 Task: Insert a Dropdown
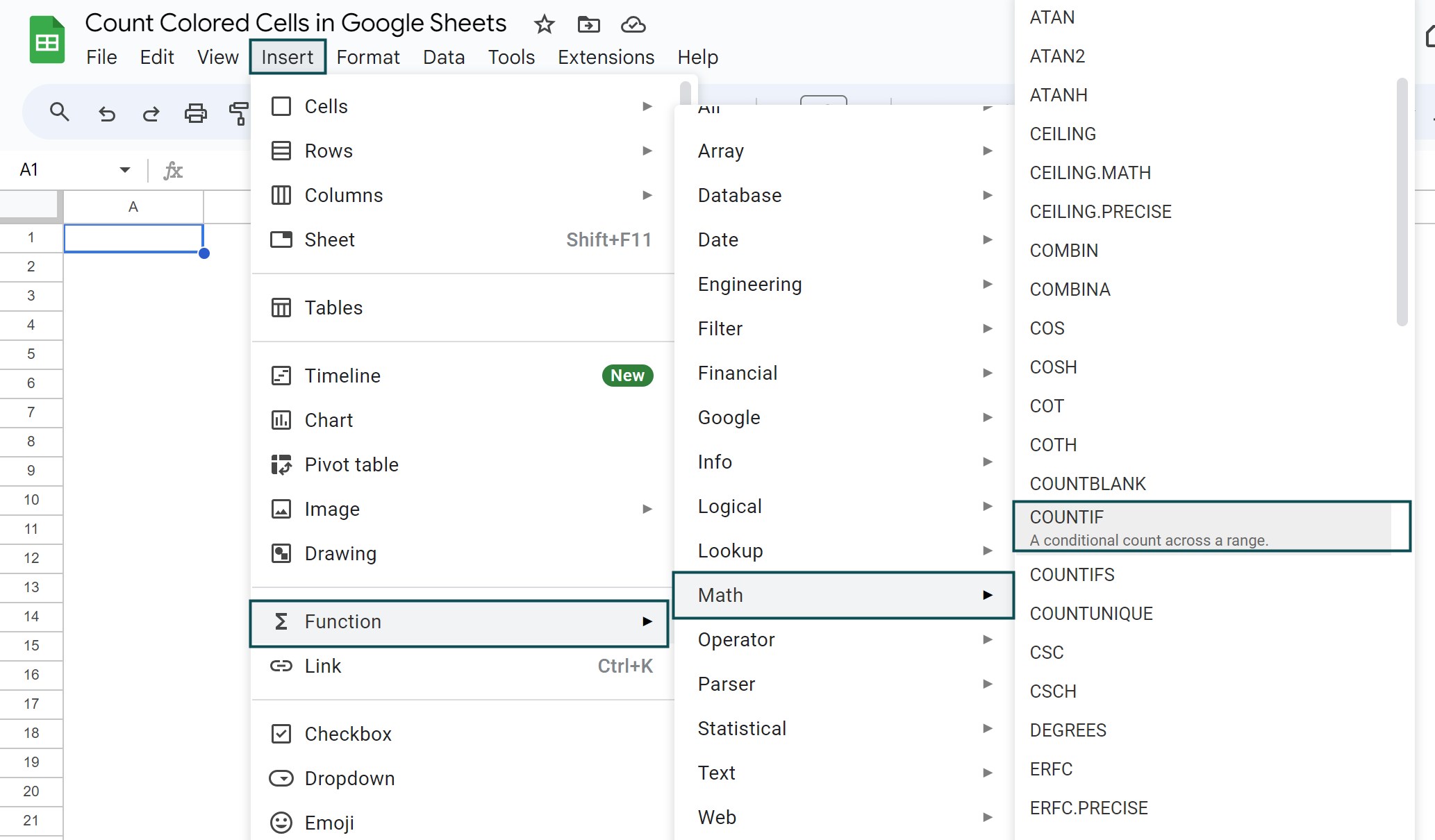click(462, 778)
